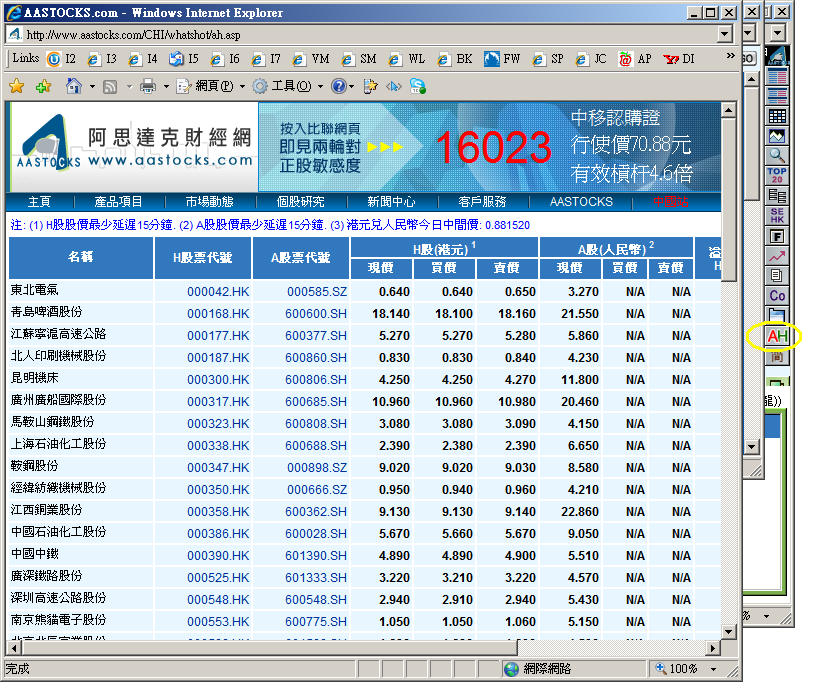Expand the Help dropdown arrow

click(351, 86)
